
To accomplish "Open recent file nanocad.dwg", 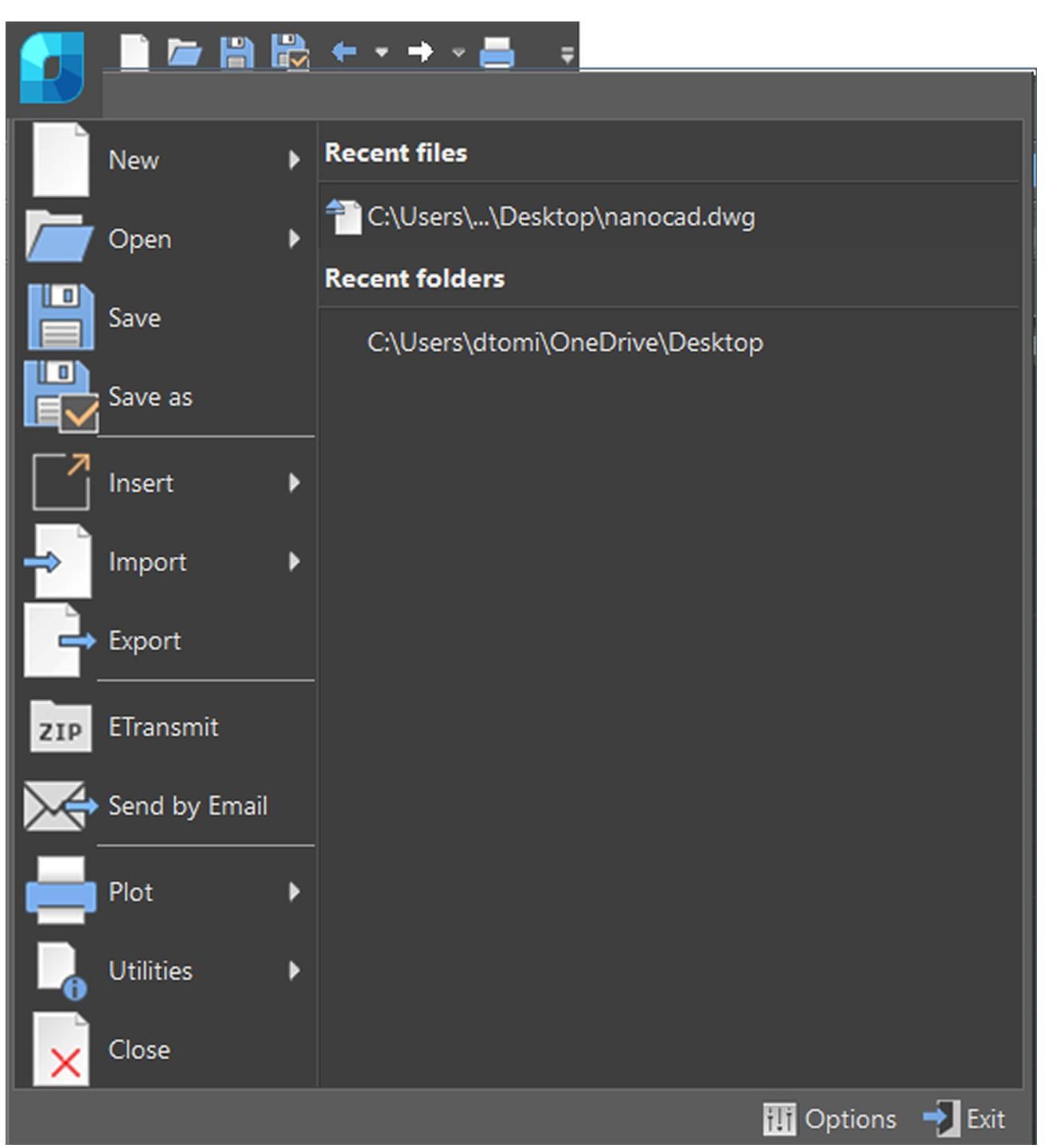I will click(669, 216).
